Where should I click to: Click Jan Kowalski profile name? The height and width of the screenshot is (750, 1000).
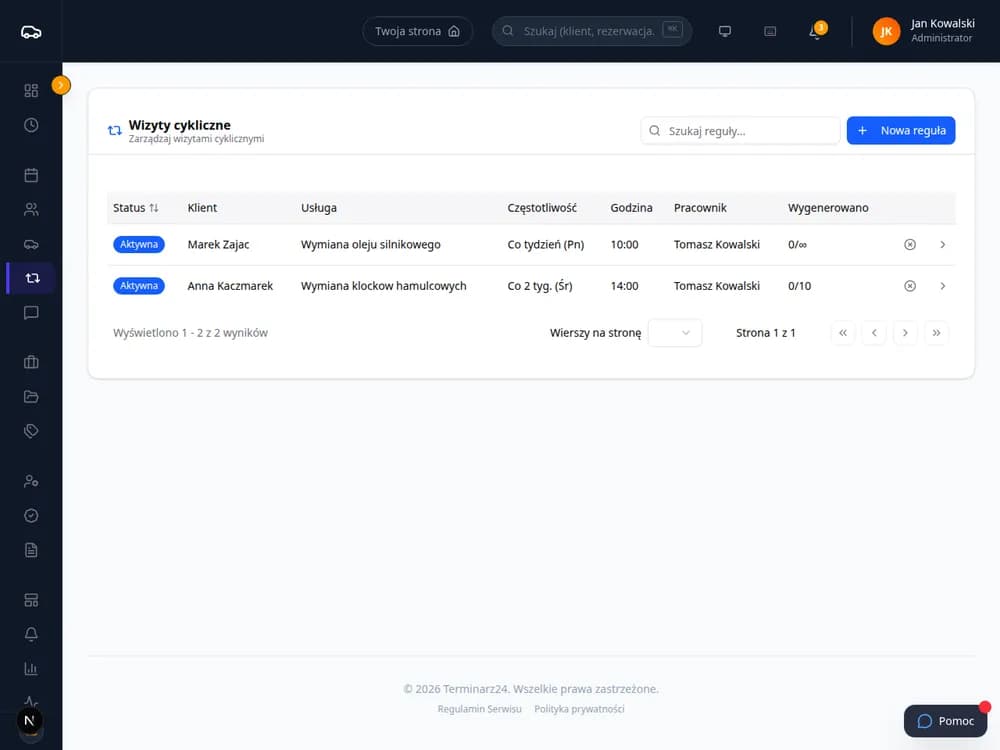point(943,24)
